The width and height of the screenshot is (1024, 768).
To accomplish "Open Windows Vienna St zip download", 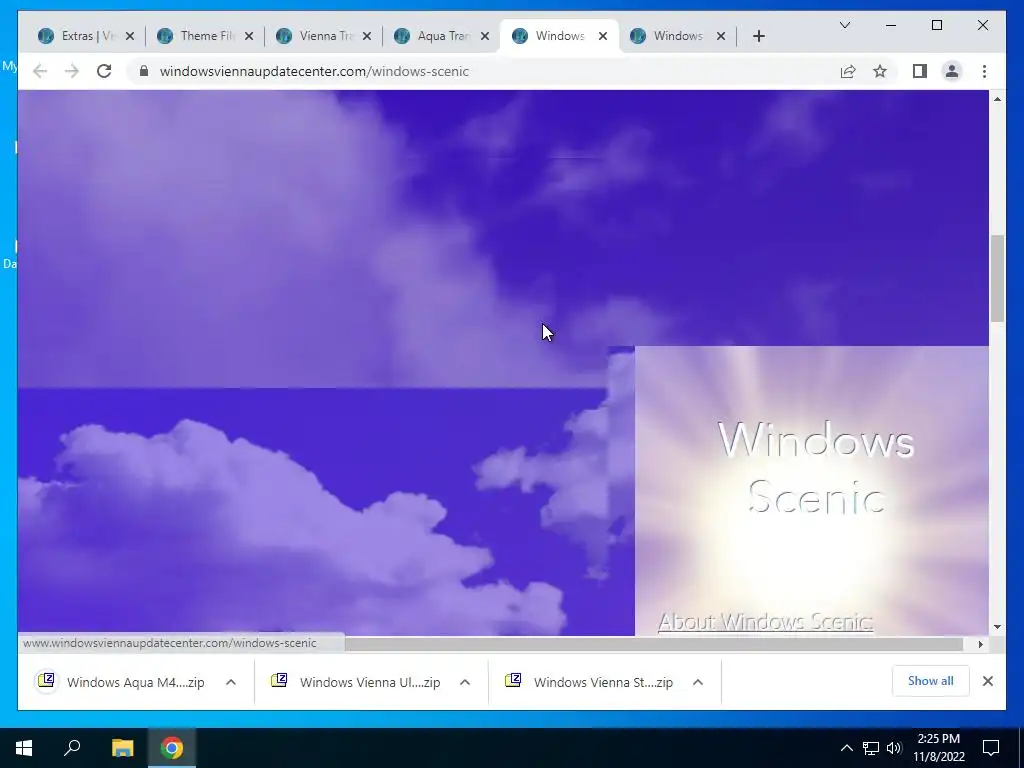I will [590, 682].
